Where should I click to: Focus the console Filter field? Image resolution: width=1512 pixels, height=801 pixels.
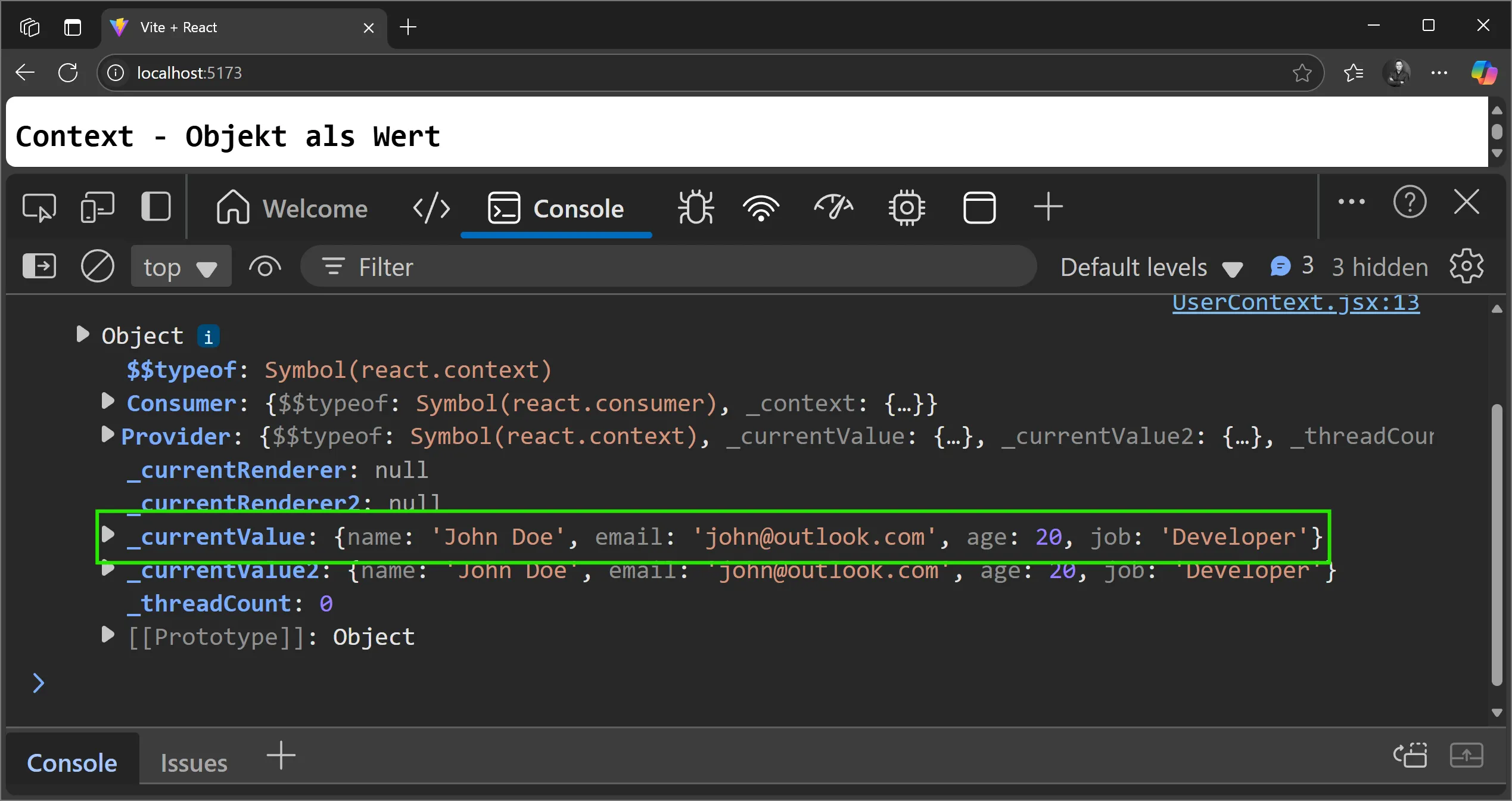tap(668, 266)
